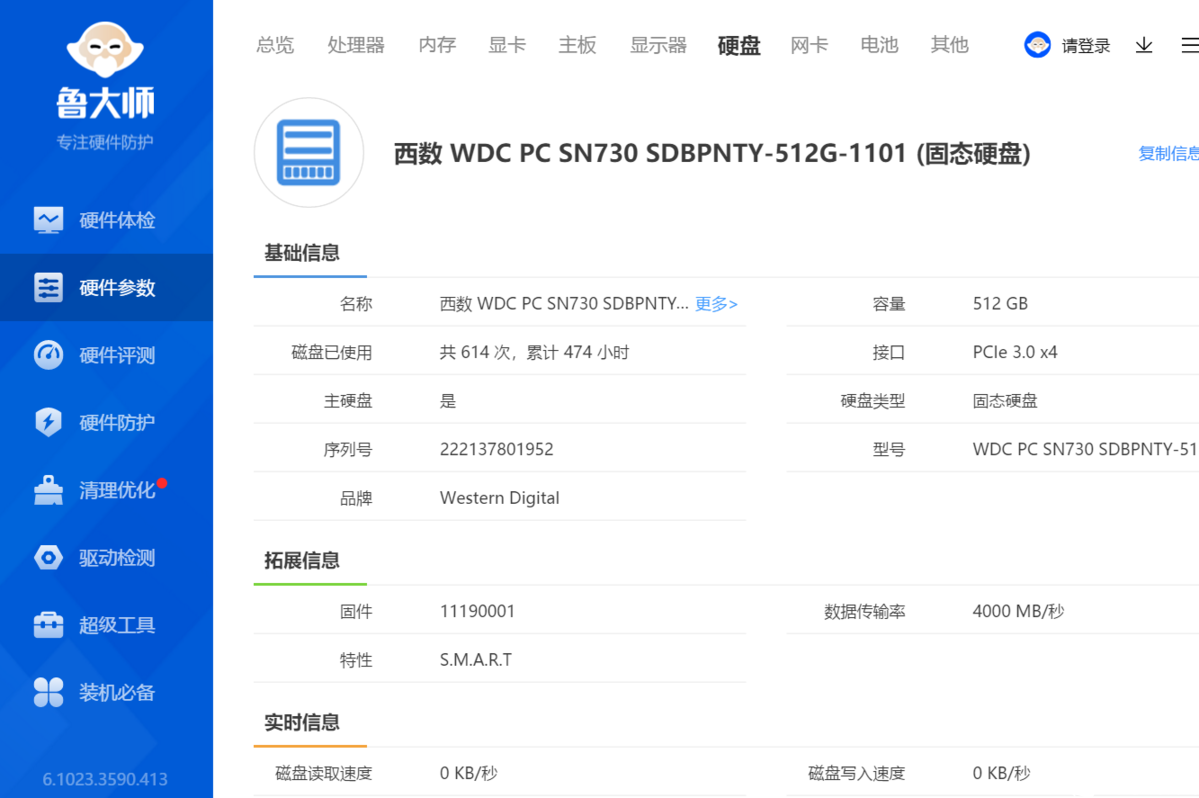The width and height of the screenshot is (1199, 798).
Task: Switch to the 电池 tab
Action: click(x=879, y=45)
